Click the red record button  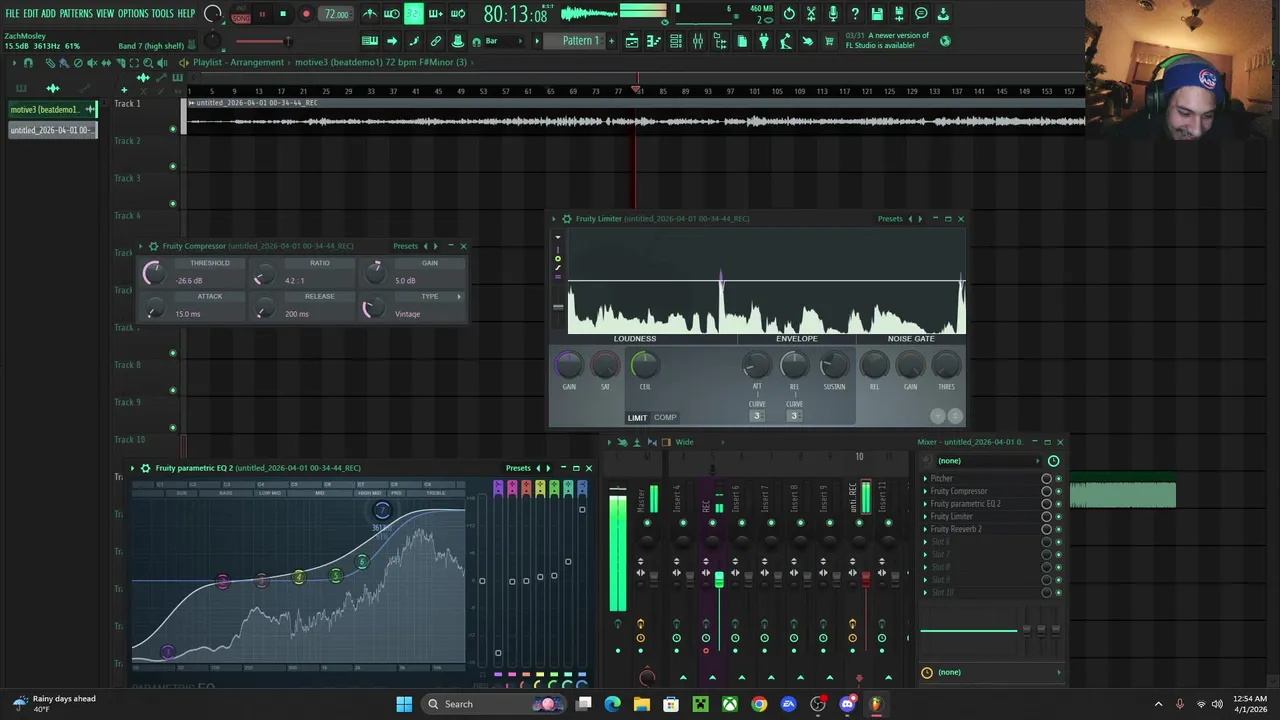pyautogui.click(x=306, y=14)
